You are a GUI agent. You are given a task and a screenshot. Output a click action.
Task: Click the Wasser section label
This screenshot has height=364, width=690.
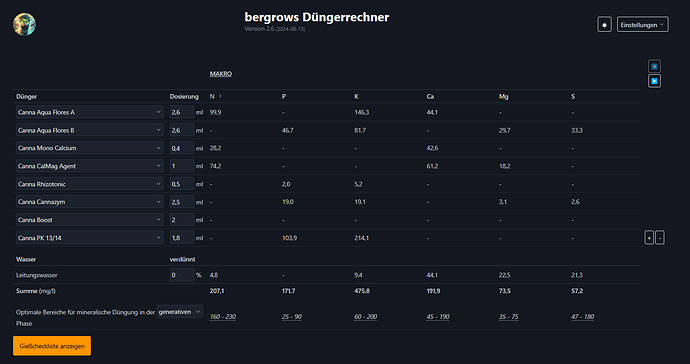26,259
